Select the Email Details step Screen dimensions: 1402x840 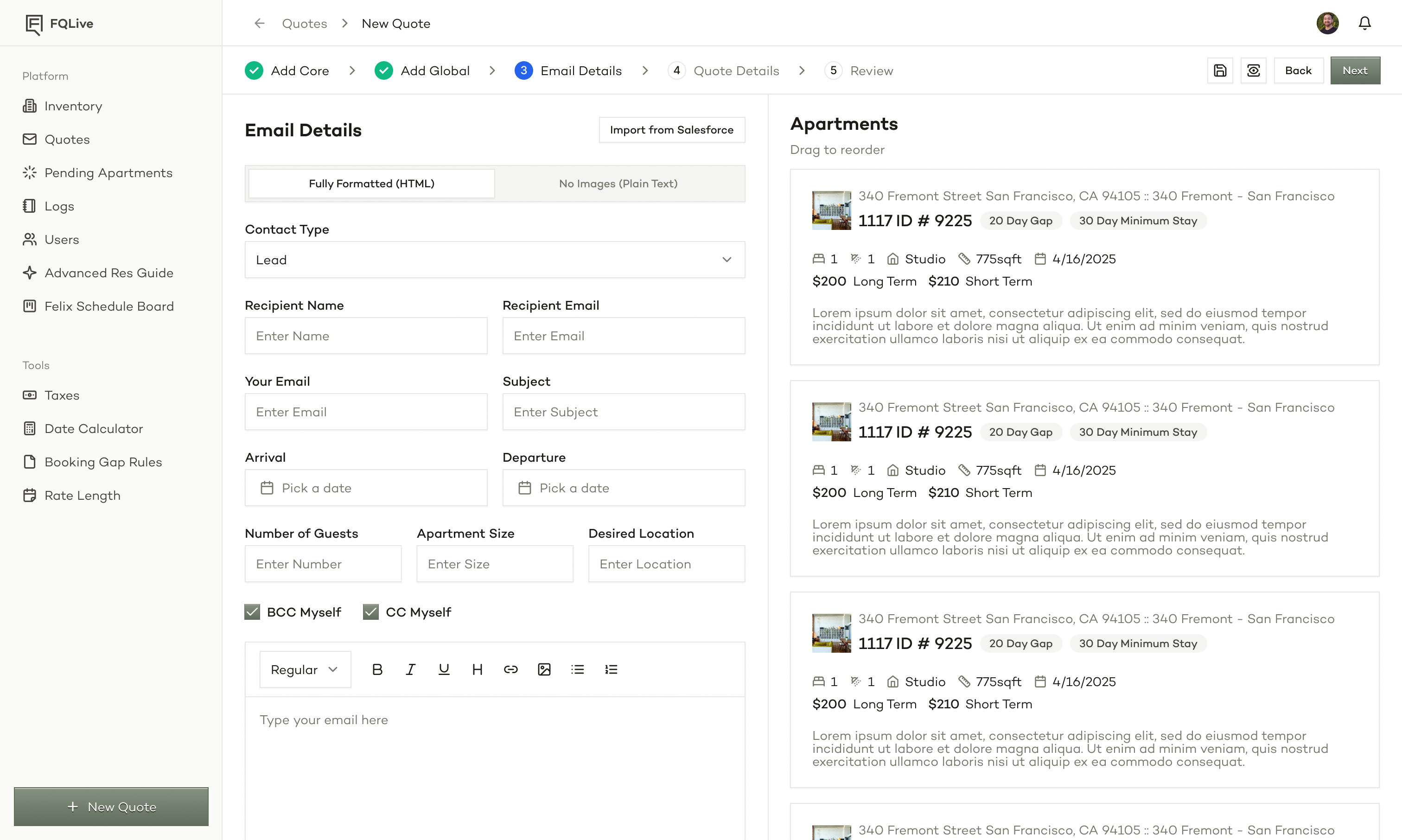(x=568, y=71)
